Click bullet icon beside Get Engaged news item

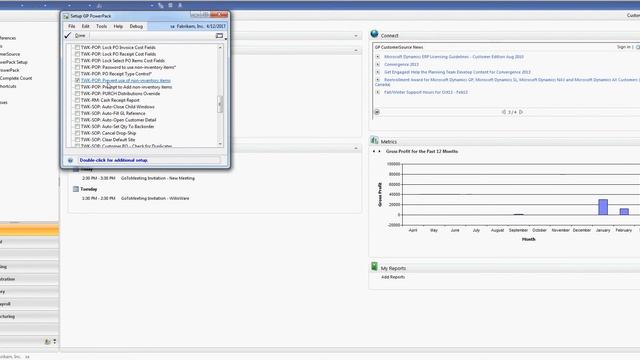pos(378,72)
